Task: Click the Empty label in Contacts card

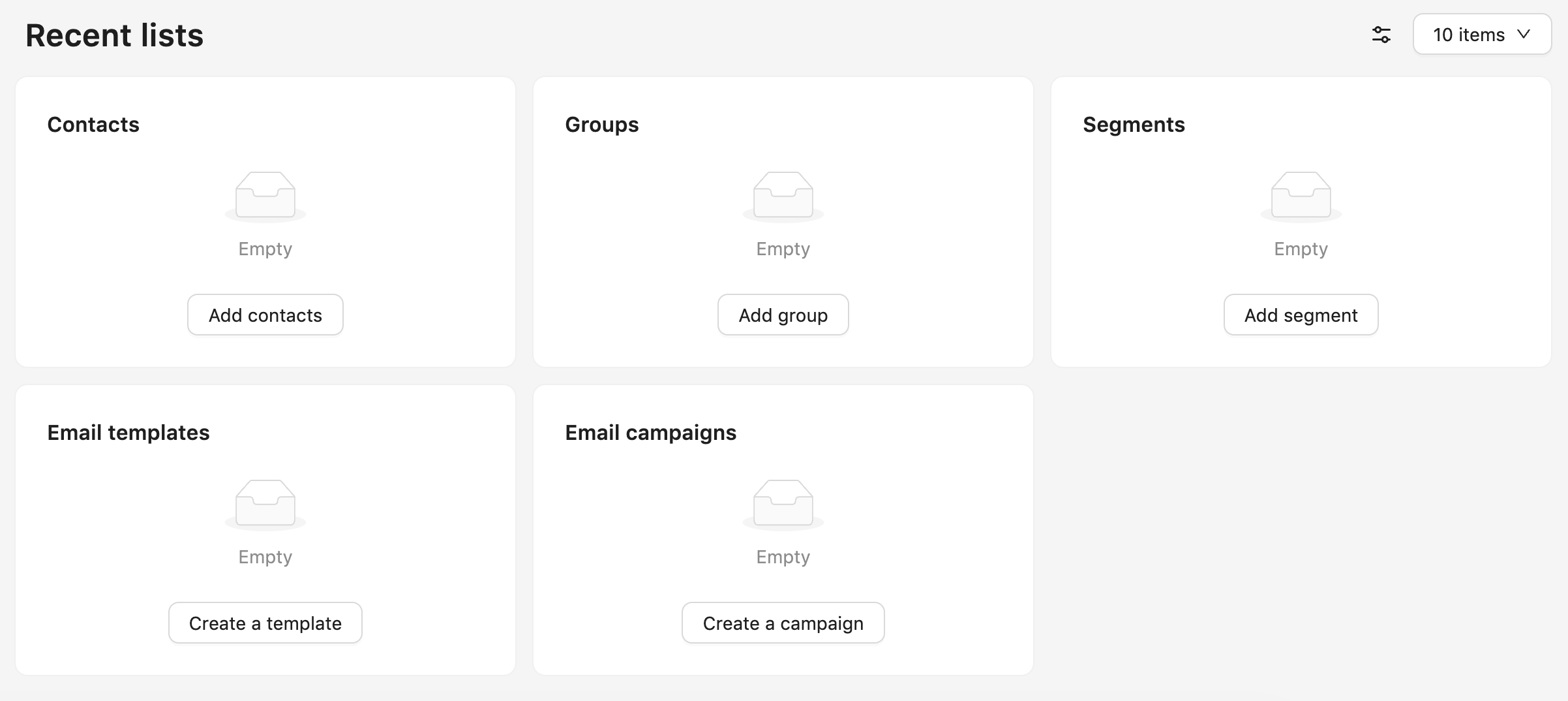Action: coord(265,249)
